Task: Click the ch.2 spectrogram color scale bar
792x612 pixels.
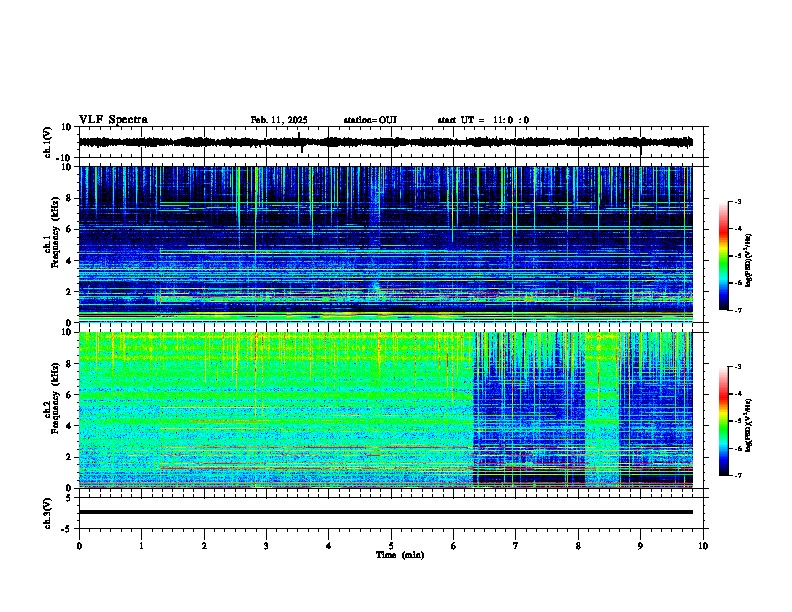Action: pyautogui.click(x=723, y=421)
